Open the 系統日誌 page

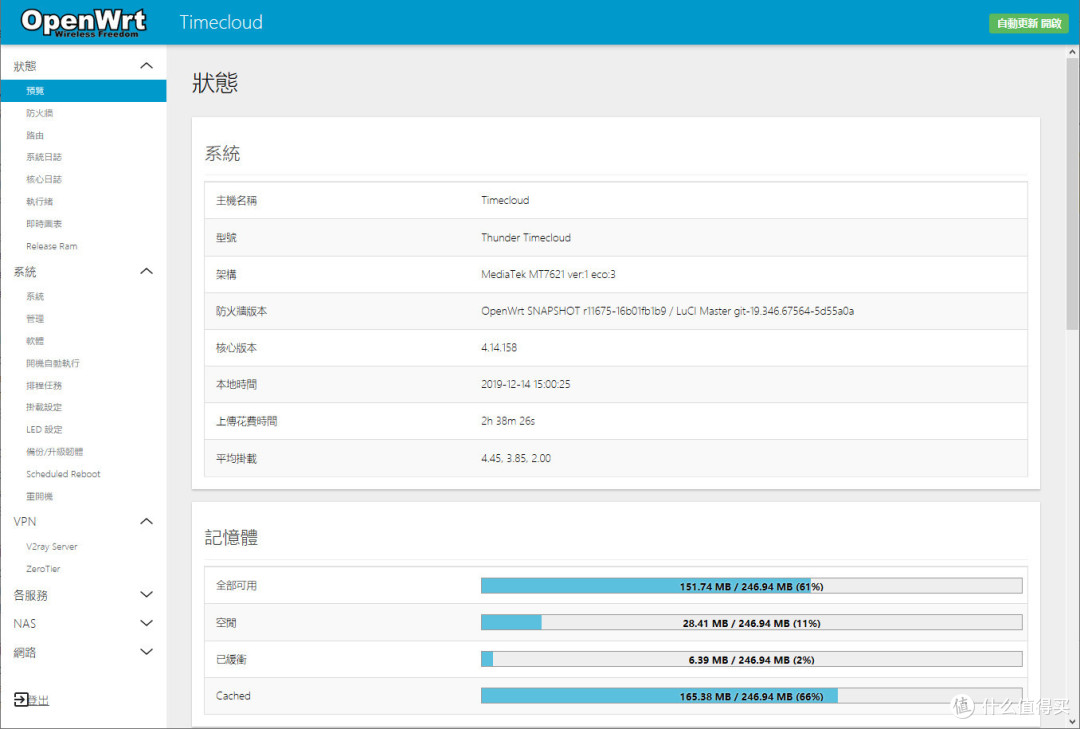tap(46, 156)
